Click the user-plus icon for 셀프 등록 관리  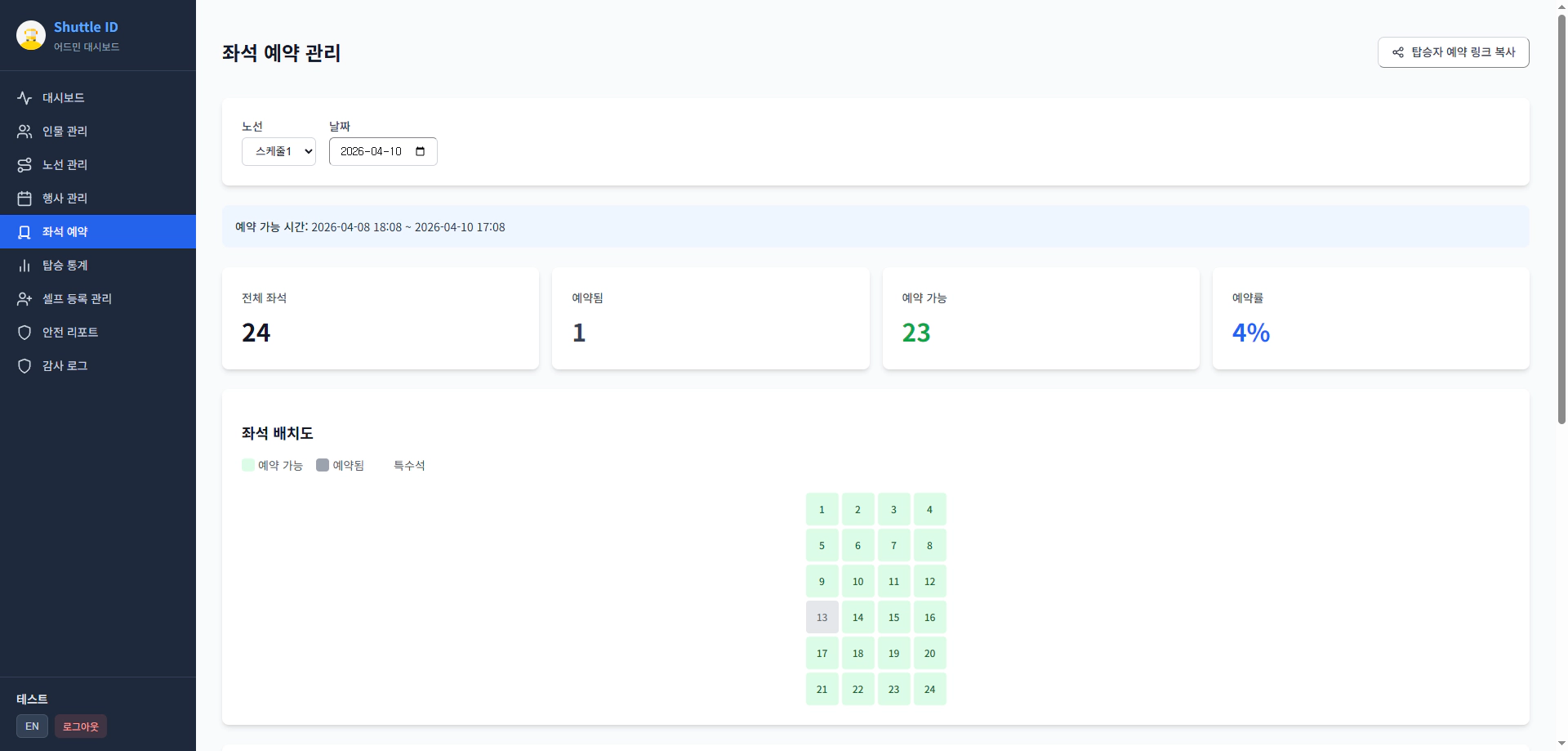(24, 299)
